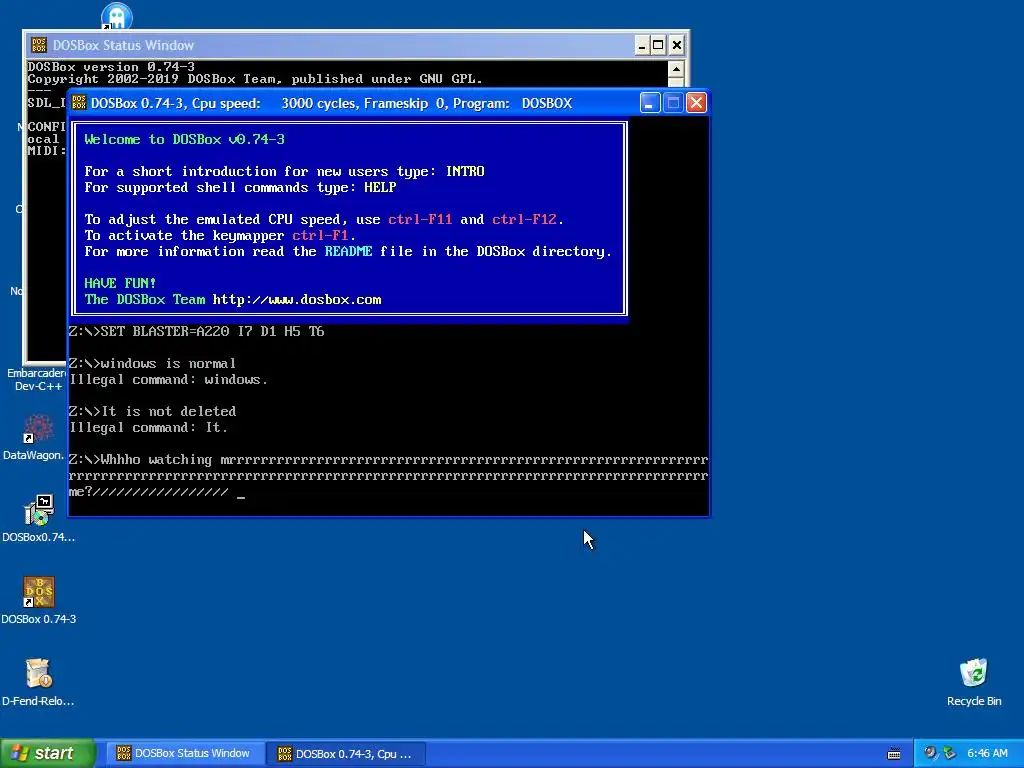Click the first system tray security icon
1024x768 pixels.
point(930,753)
